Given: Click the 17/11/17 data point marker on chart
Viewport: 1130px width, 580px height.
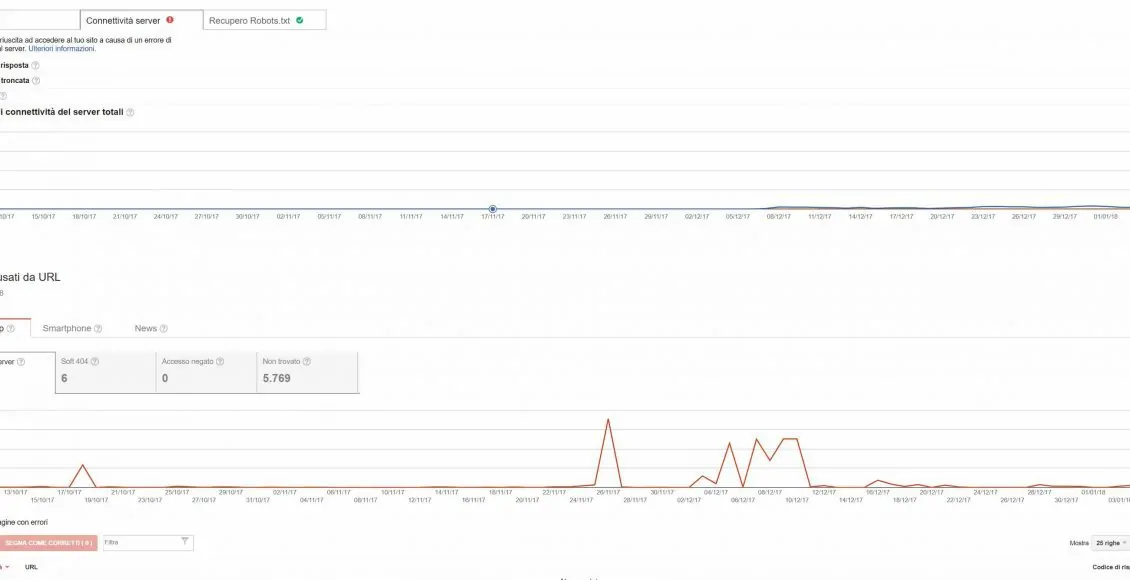Looking at the screenshot, I should click(x=493, y=209).
